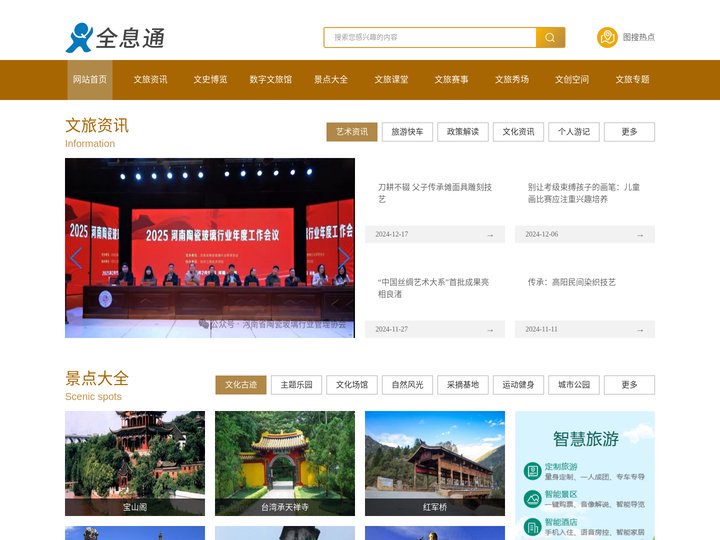Open the 台湾承天禅寺 thumbnail

pos(285,463)
